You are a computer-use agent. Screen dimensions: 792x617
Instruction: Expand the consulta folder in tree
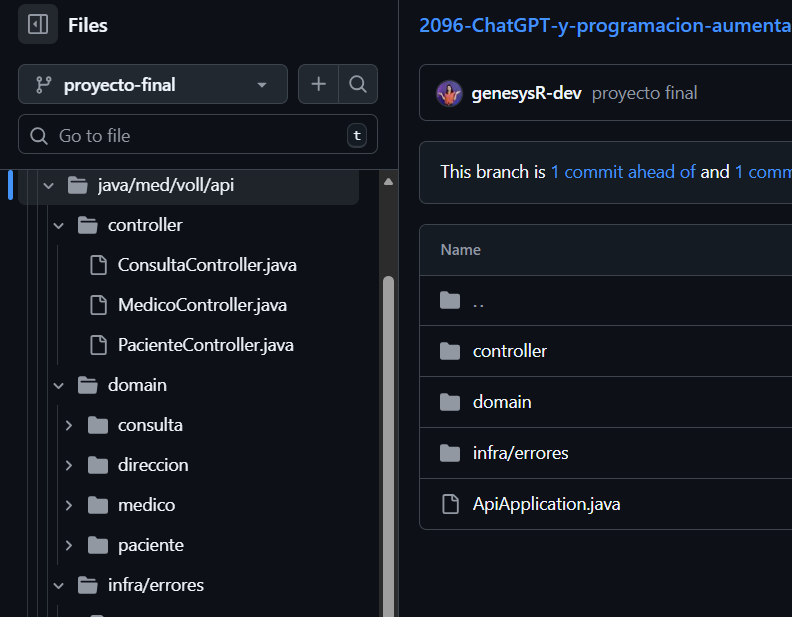coord(68,425)
